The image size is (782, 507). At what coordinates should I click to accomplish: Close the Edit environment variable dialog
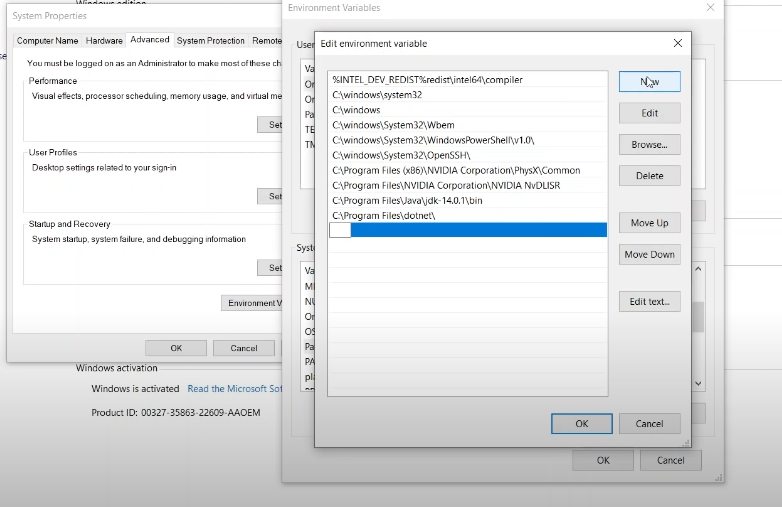(x=677, y=44)
